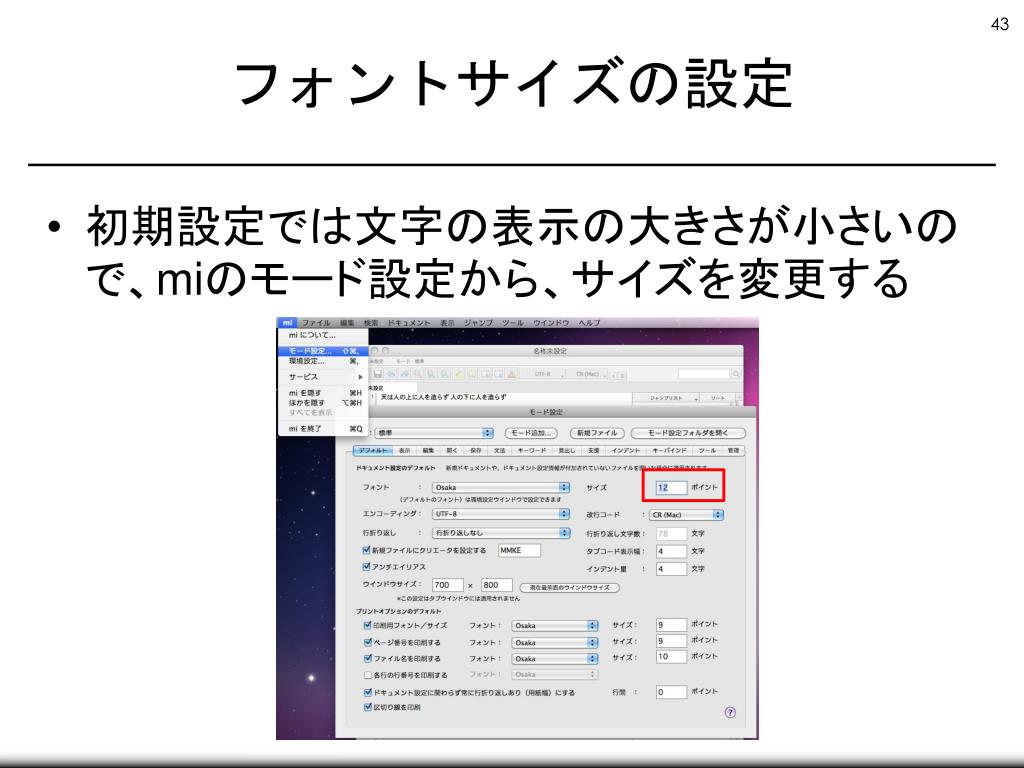Screen dimensions: 1024x768
Task: Choose 'mi を隠す' from the mi menu
Action: [x=323, y=393]
